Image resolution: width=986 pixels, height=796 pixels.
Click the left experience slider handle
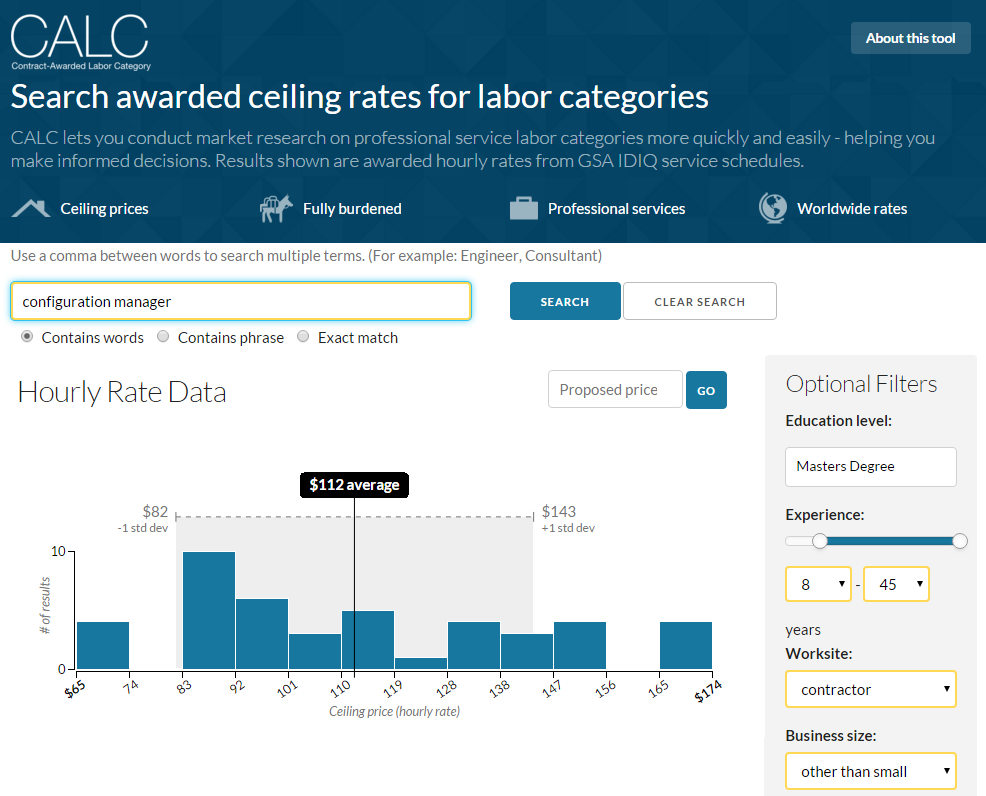[820, 541]
